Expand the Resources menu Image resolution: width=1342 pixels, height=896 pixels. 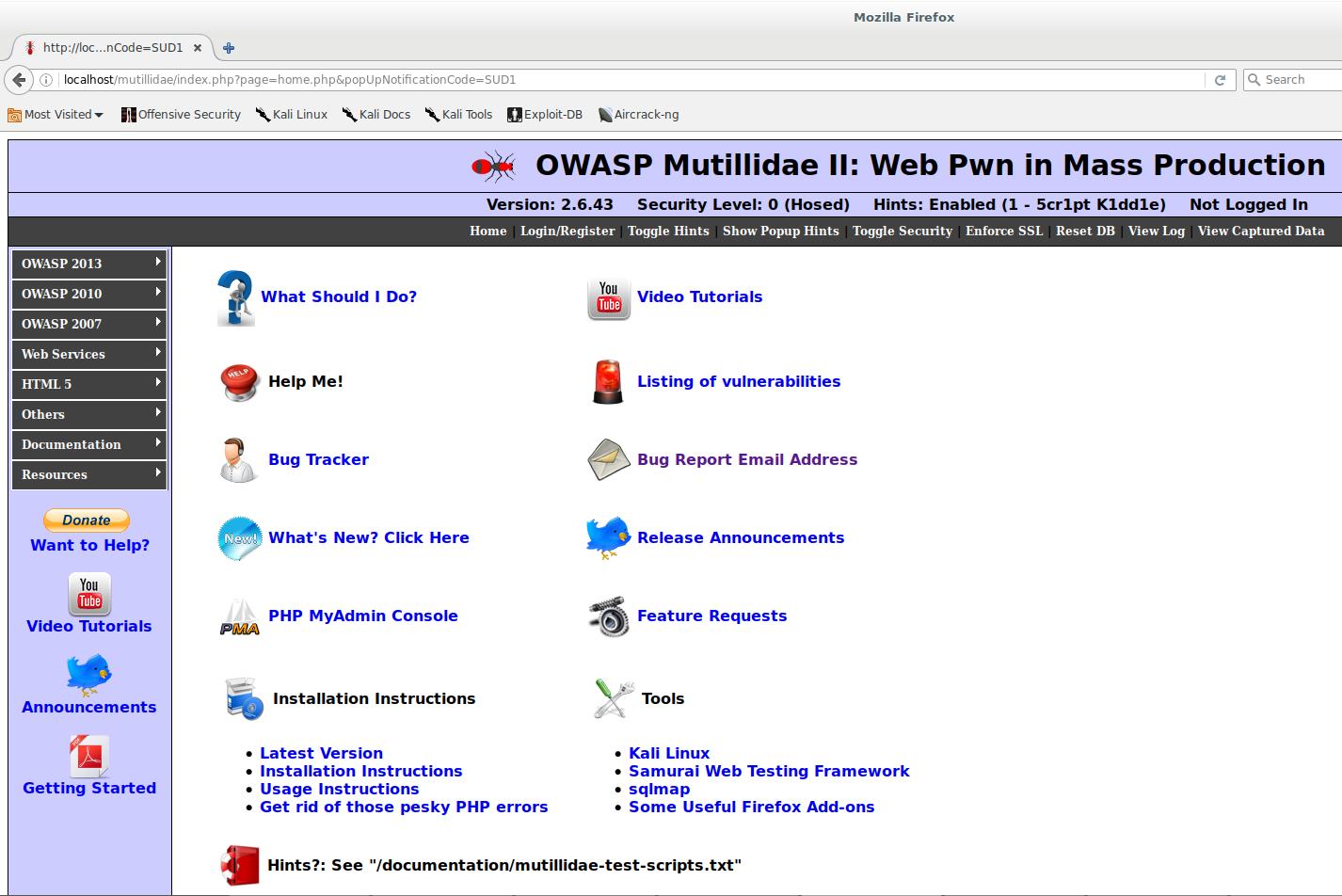pos(89,474)
